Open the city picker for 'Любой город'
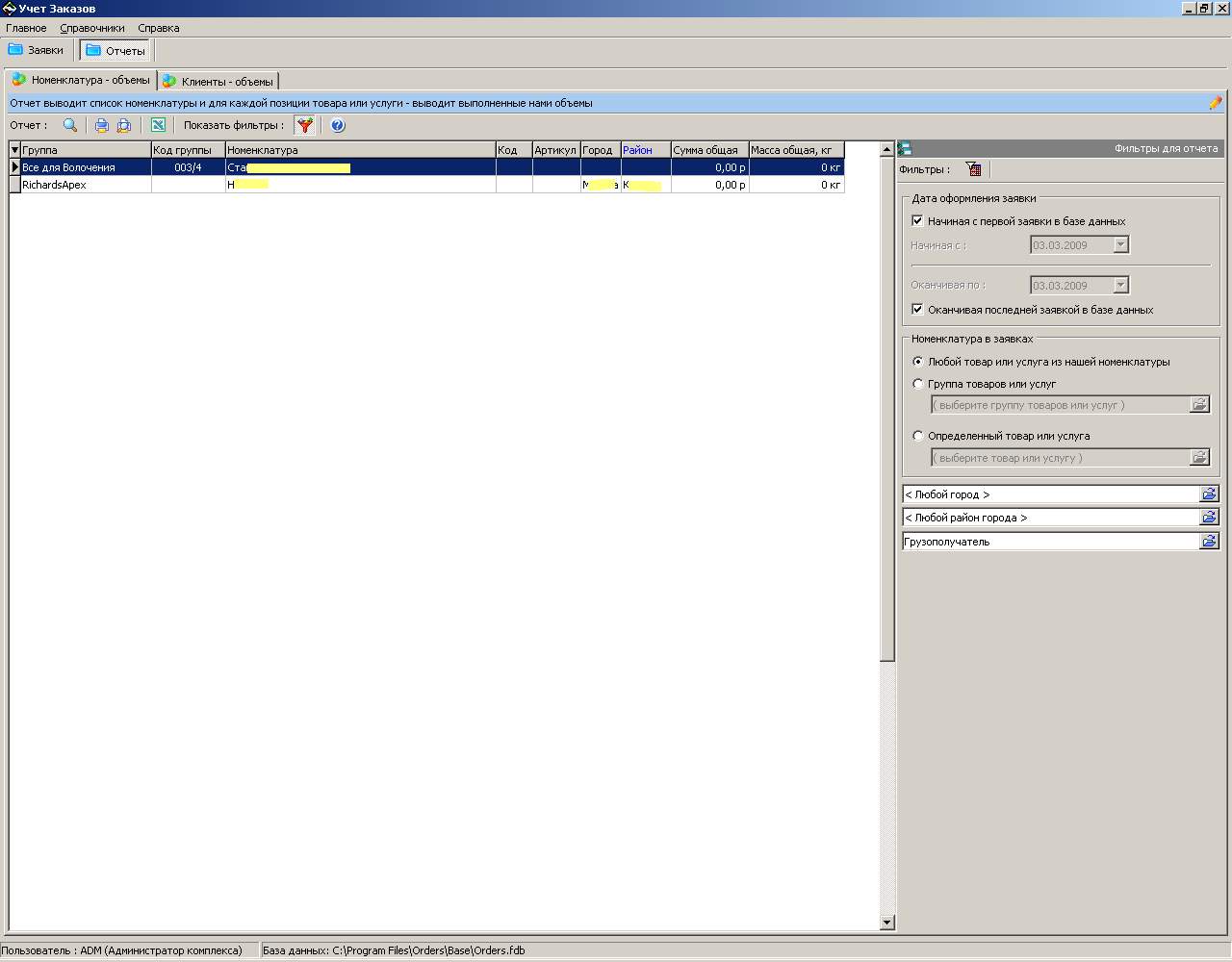This screenshot has height=962, width=1232. 1209,494
